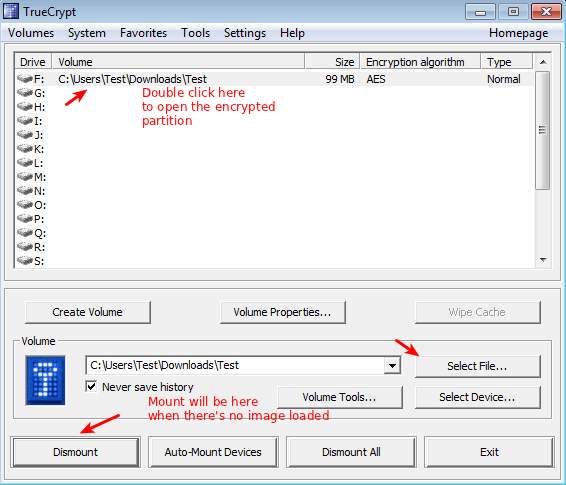Open the Tools menu
Image resolution: width=566 pixels, height=485 pixels.
tap(195, 33)
